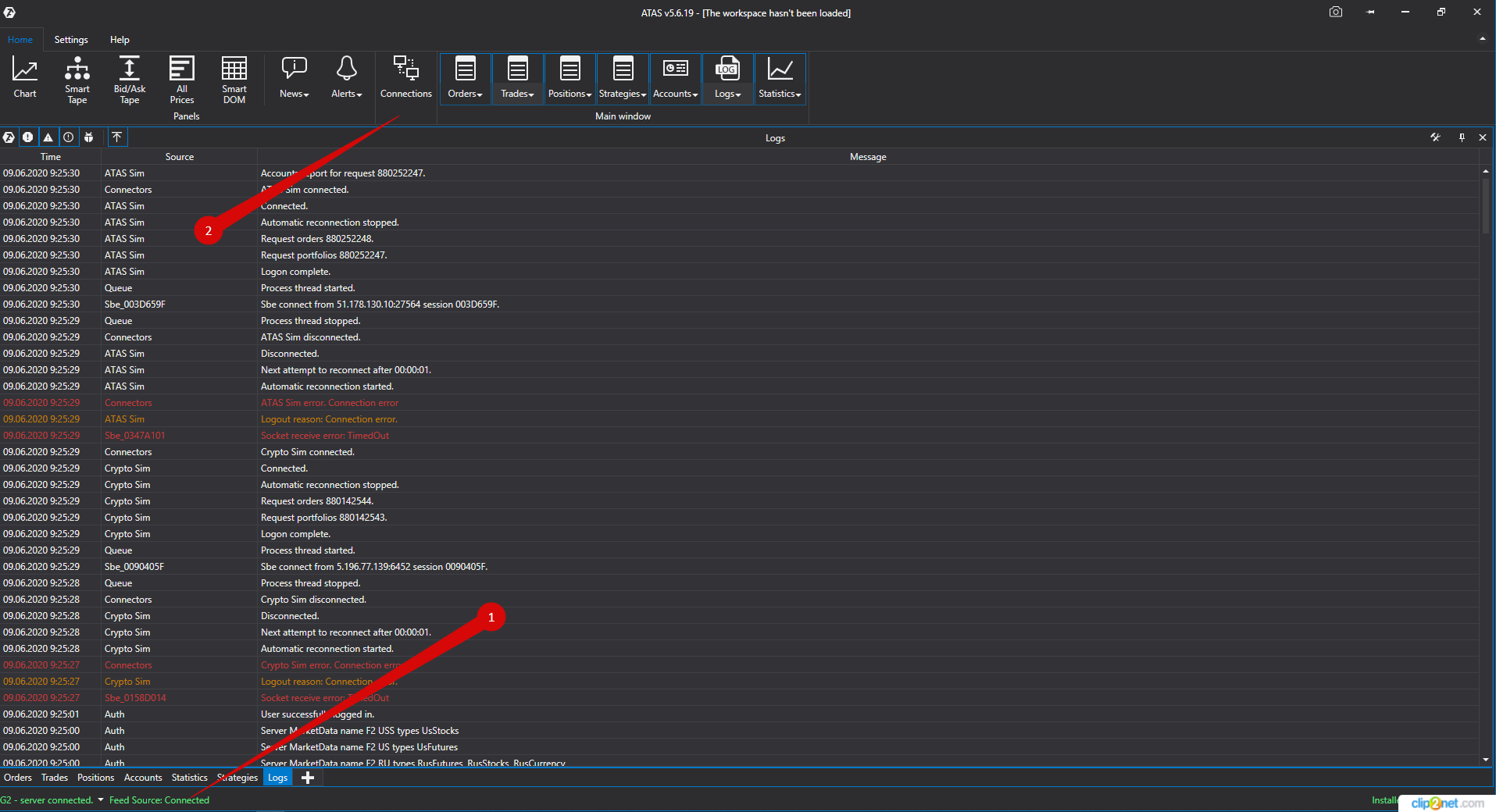Open the Connections window

pyautogui.click(x=406, y=78)
